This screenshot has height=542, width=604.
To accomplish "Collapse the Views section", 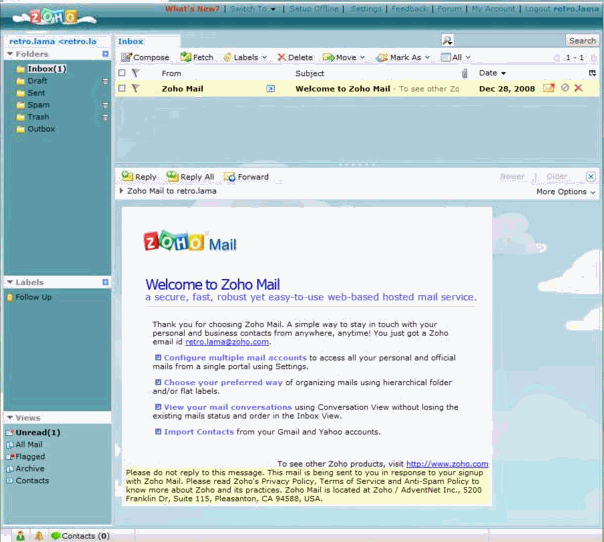I will (x=10, y=418).
